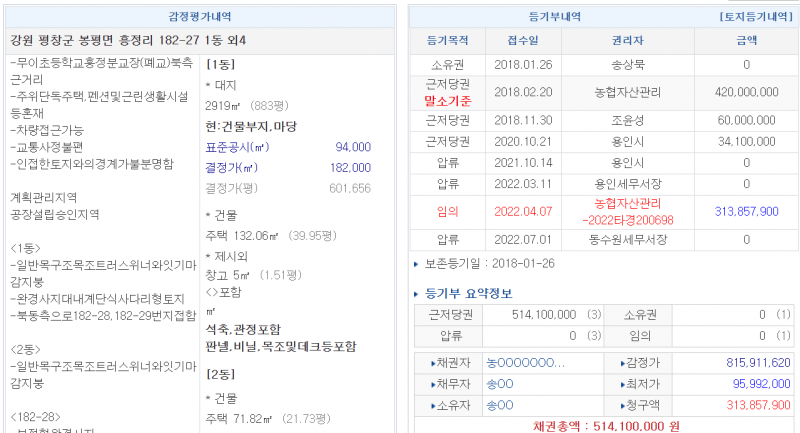The height and width of the screenshot is (433, 800).
Task: Open the 토지등기내역 link
Action: point(755,17)
